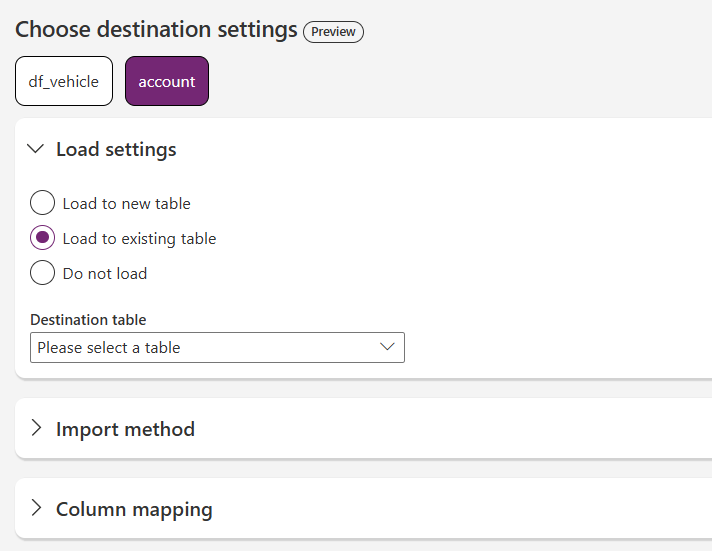Viewport: 712px width, 551px height.
Task: Choose the Load to existing table radio button
Action: coord(42,238)
